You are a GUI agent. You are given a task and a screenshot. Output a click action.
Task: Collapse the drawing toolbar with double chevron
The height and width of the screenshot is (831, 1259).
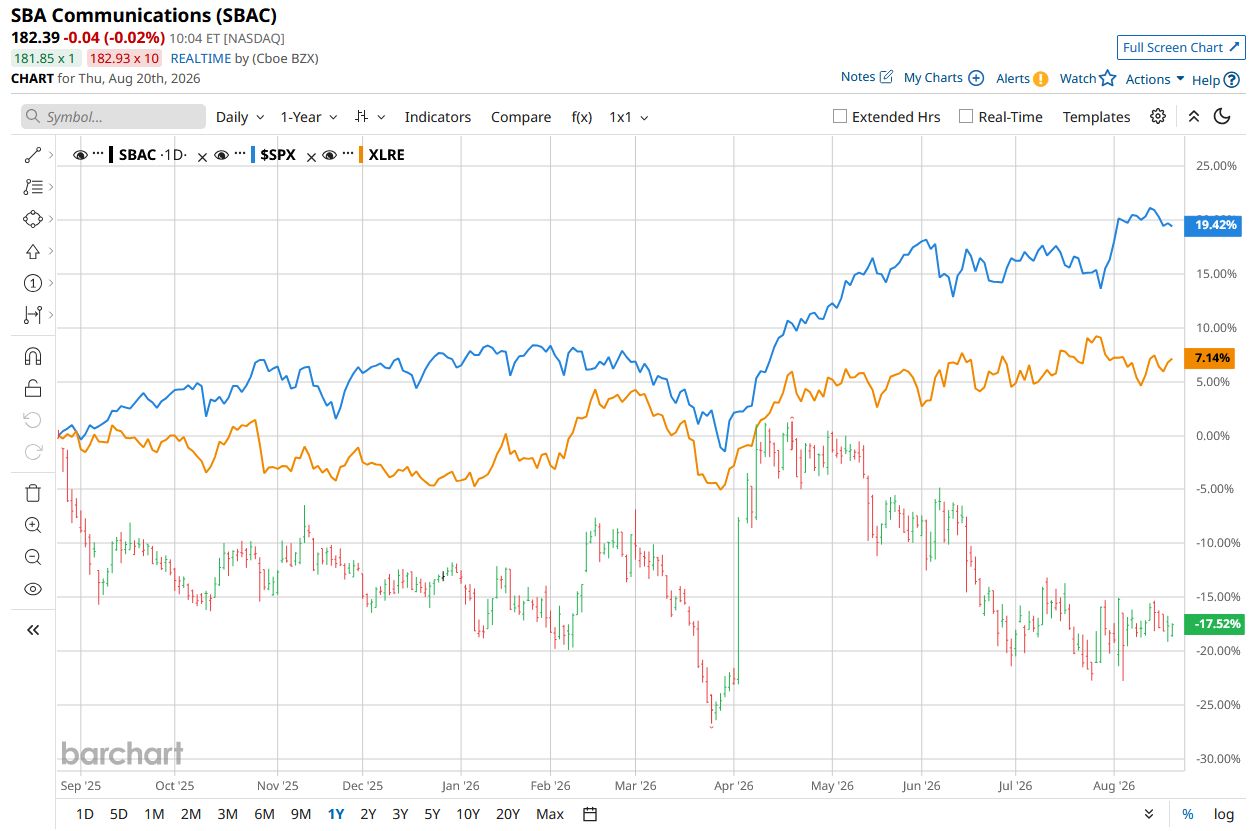tap(32, 630)
